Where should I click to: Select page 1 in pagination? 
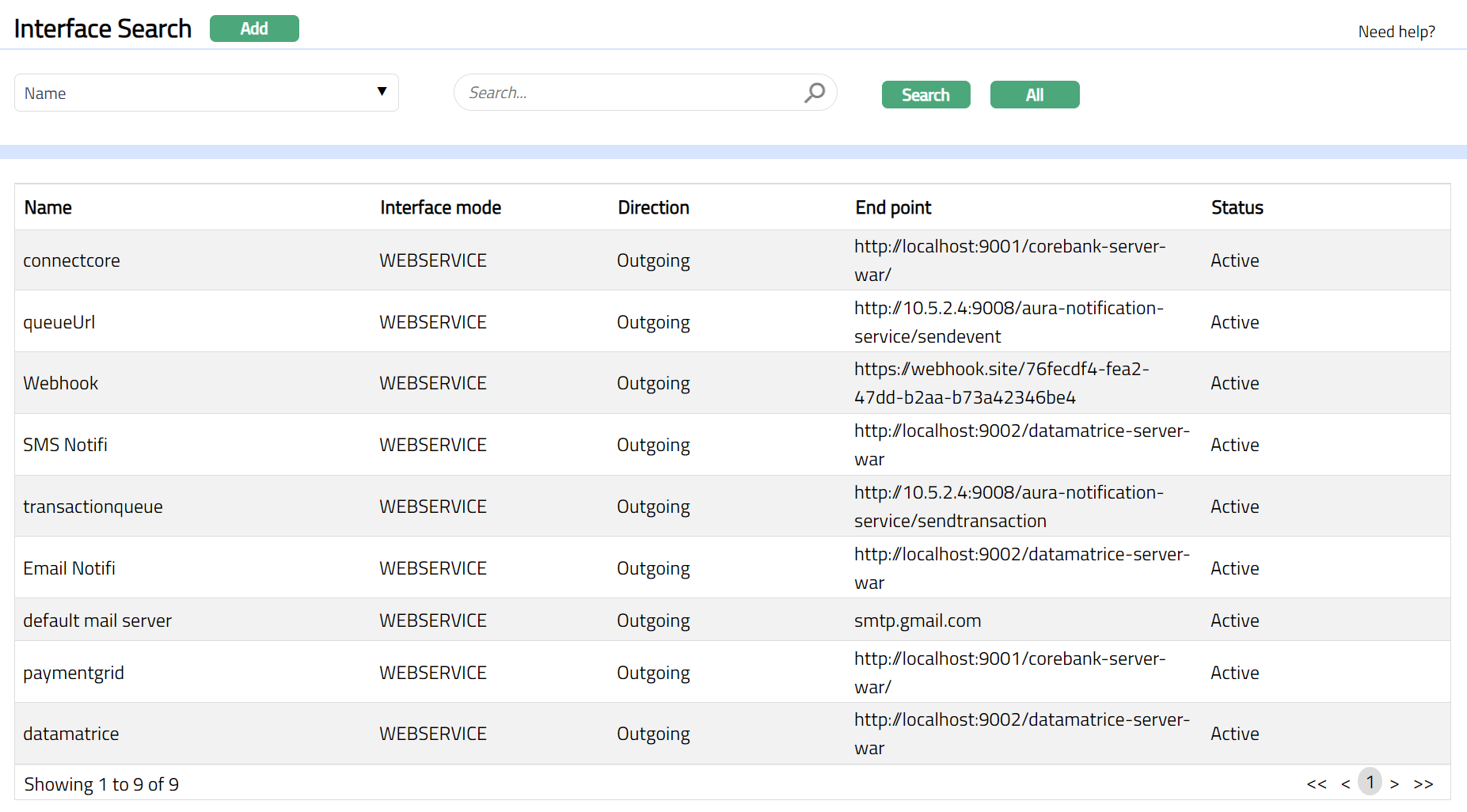tap(1370, 782)
